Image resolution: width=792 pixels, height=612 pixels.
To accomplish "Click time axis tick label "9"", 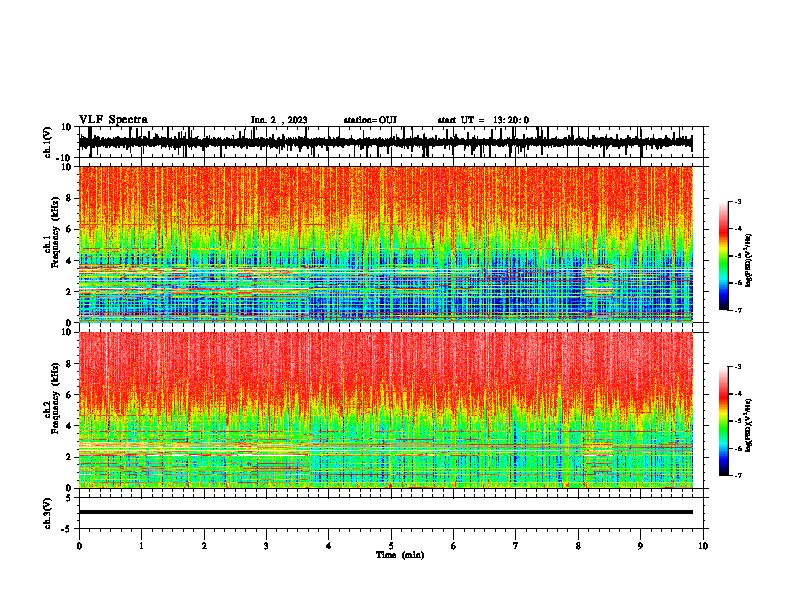I will 640,546.
